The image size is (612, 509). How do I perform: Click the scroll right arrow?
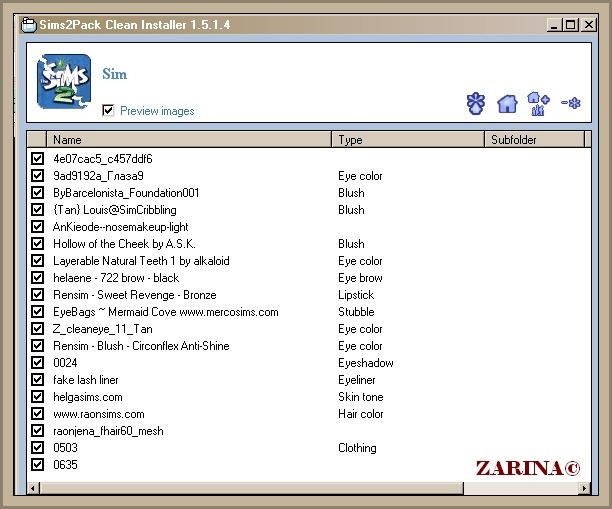click(584, 488)
